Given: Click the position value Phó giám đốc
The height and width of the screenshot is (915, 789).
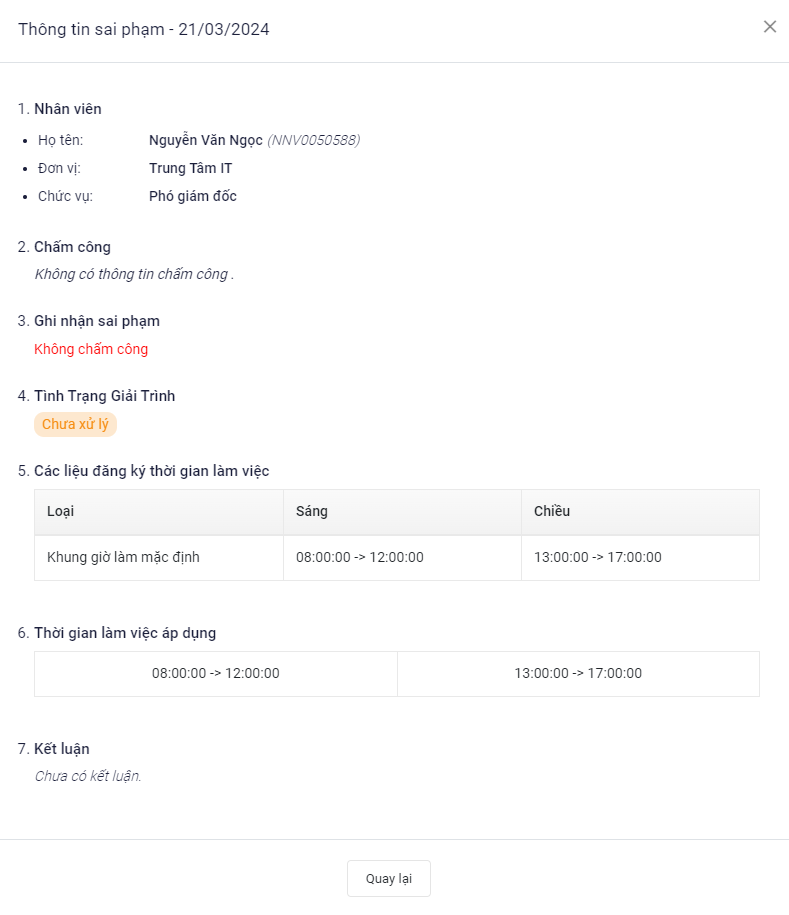Looking at the screenshot, I should [193, 196].
